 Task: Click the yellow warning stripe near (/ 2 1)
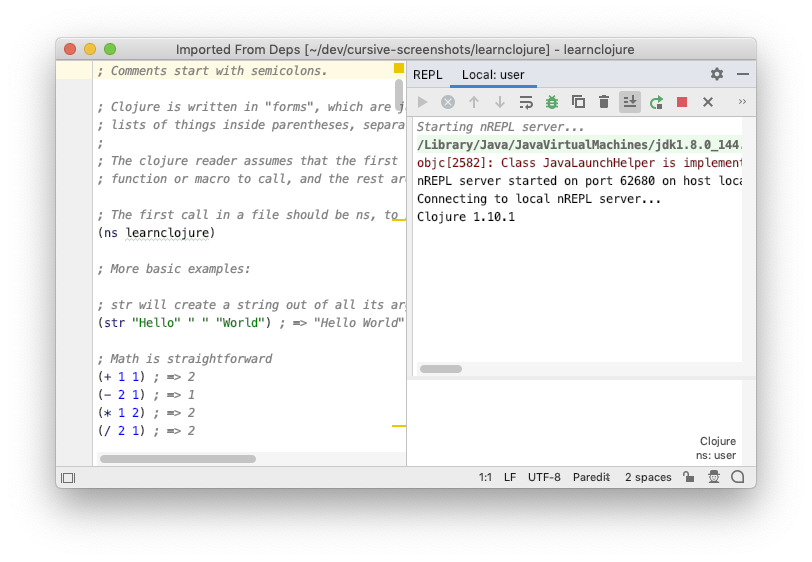399,426
